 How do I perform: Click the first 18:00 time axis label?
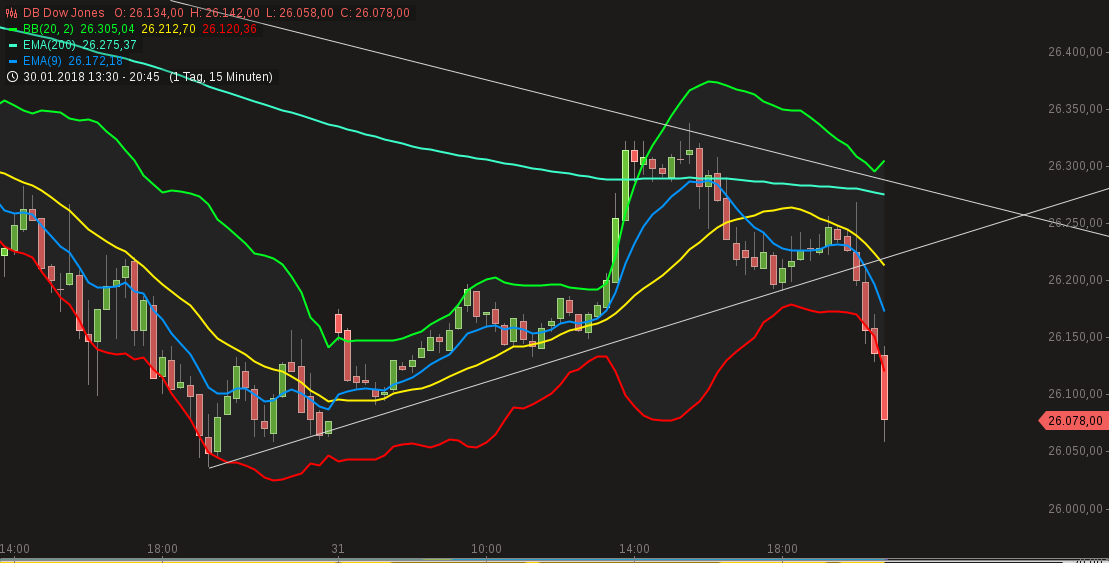coord(162,549)
